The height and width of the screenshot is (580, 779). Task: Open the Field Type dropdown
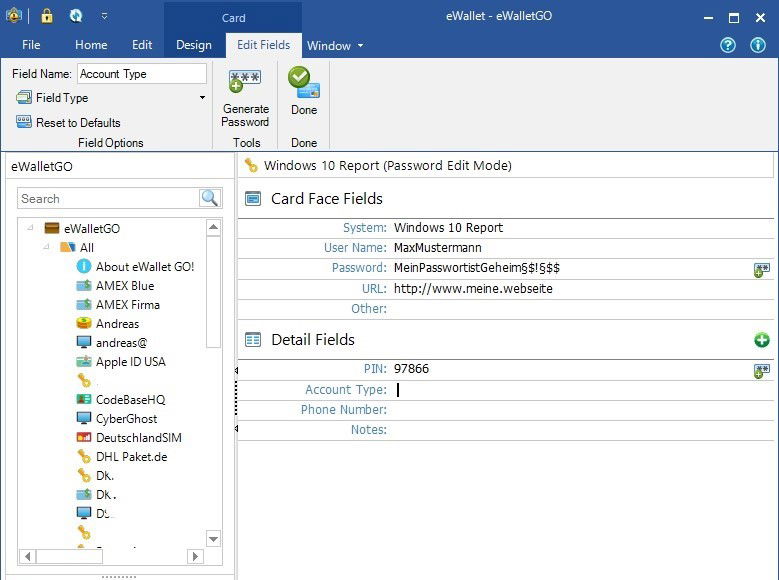click(111, 97)
